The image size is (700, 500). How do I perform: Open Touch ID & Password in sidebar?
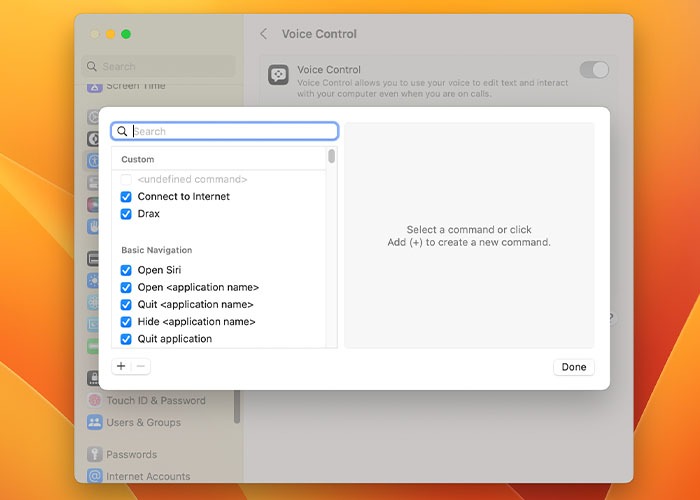tap(156, 400)
